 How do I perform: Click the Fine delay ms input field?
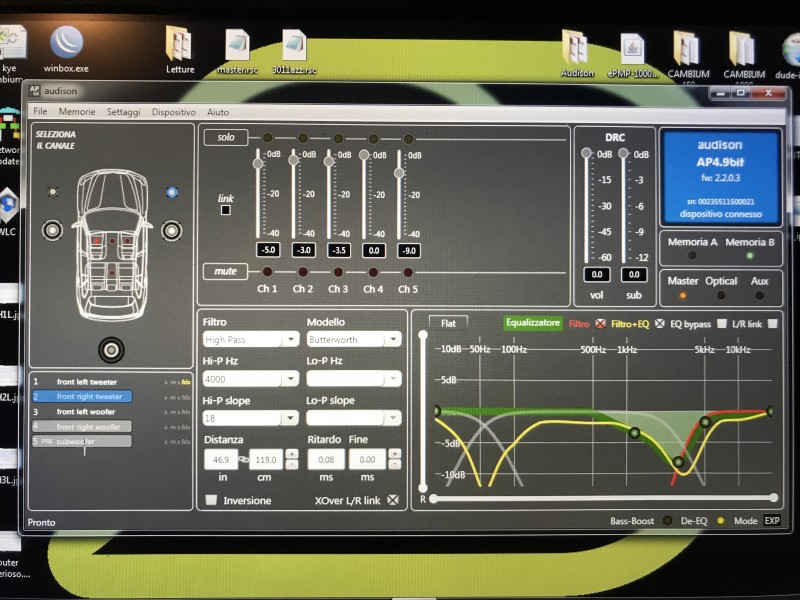[x=367, y=459]
